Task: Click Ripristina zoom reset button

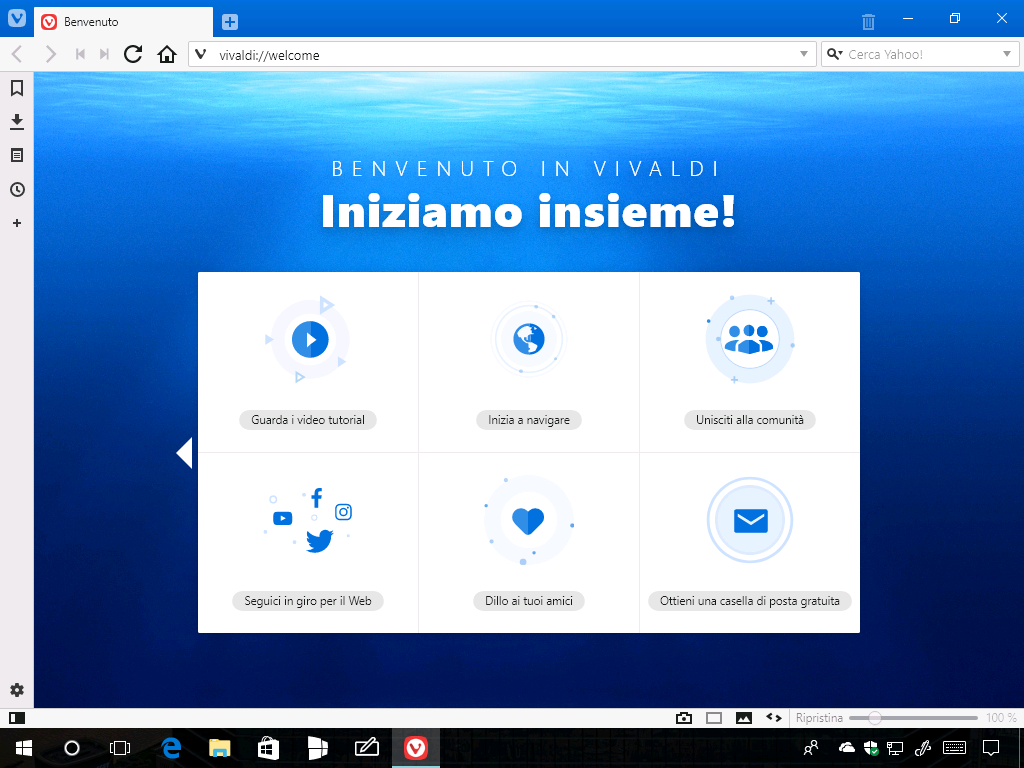Action: click(819, 718)
